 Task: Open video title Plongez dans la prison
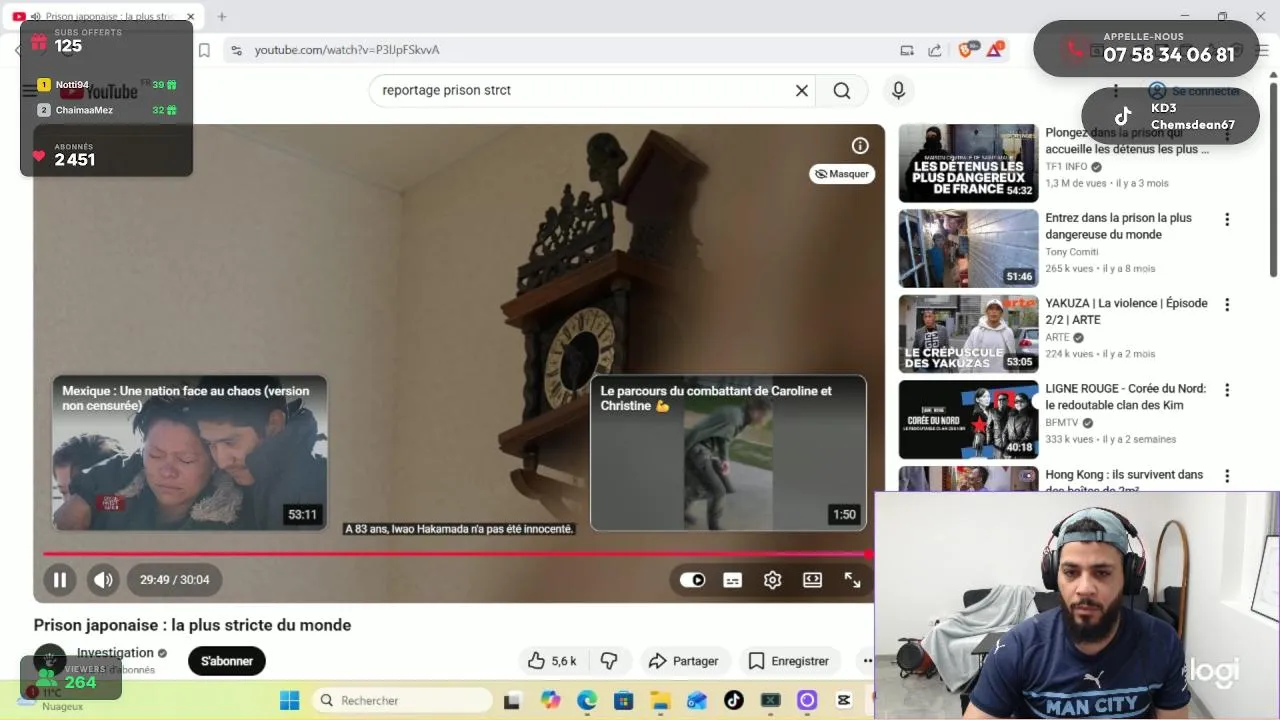tap(1127, 141)
